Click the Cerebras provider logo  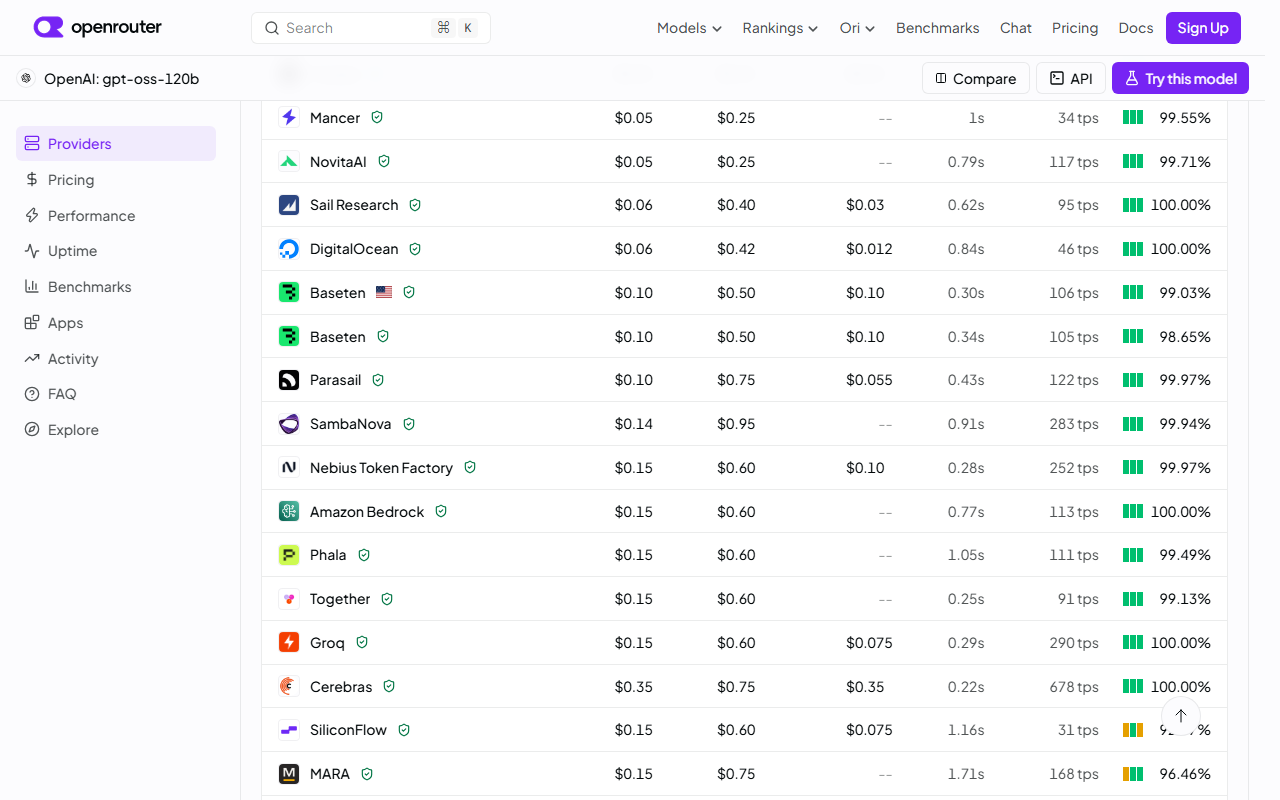289,686
